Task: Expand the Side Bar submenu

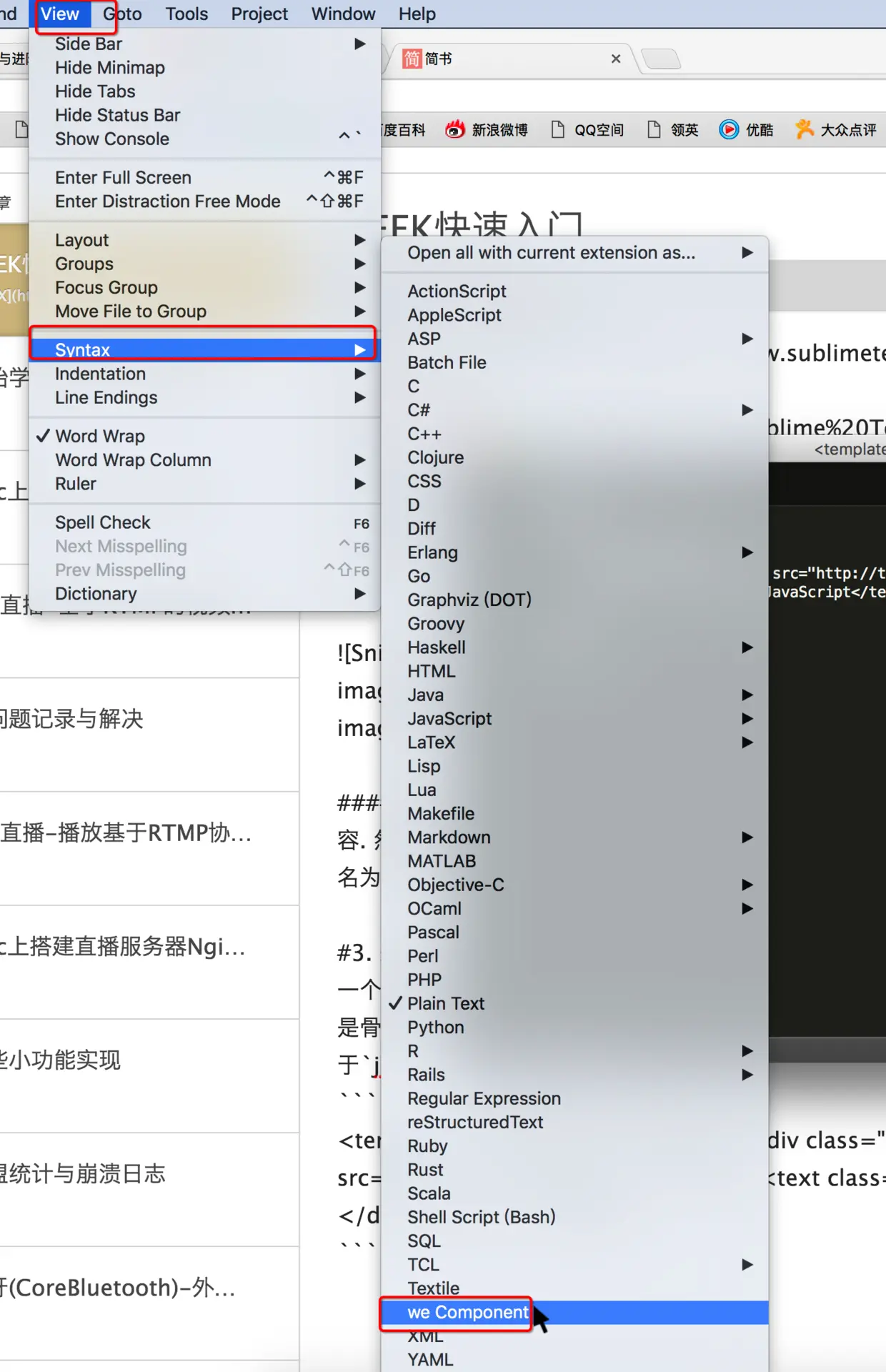Action: (204, 44)
